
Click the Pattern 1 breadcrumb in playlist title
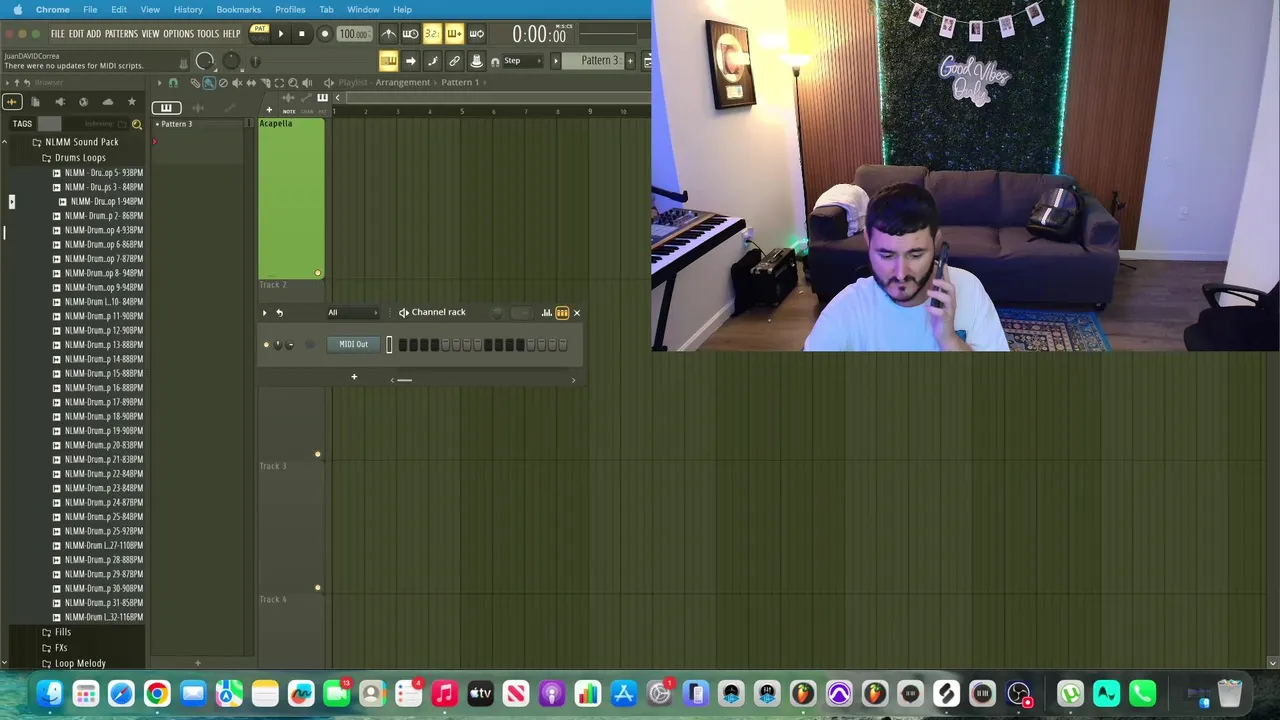point(460,83)
